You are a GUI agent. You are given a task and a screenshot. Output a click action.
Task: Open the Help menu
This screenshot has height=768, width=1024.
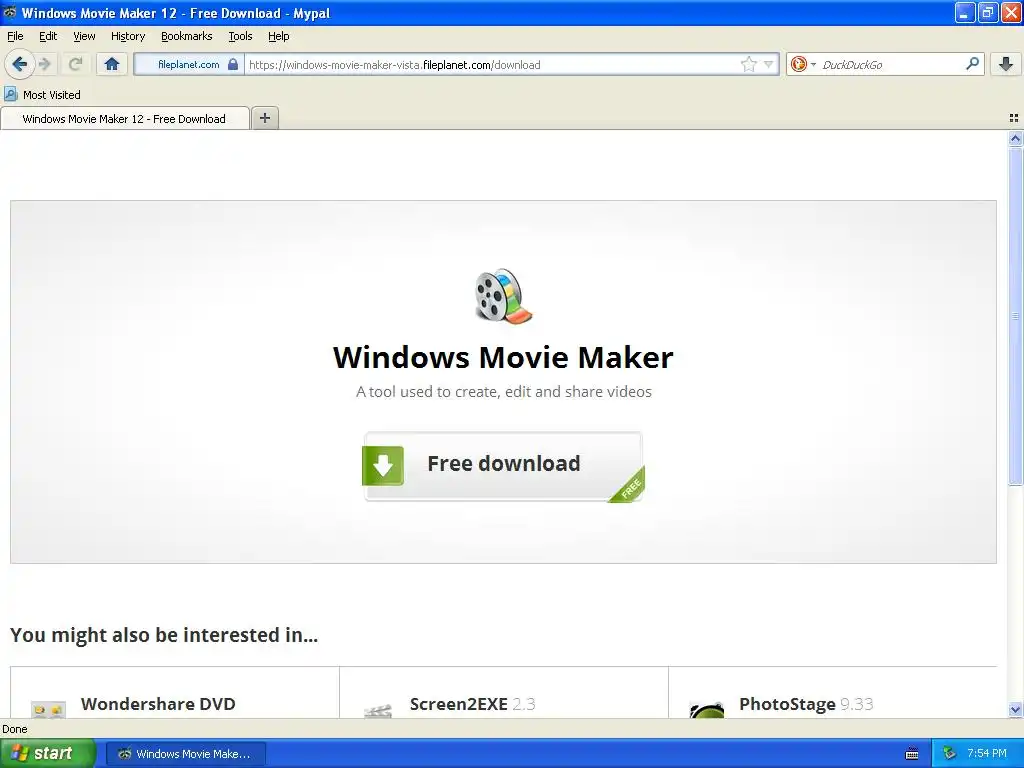click(279, 36)
